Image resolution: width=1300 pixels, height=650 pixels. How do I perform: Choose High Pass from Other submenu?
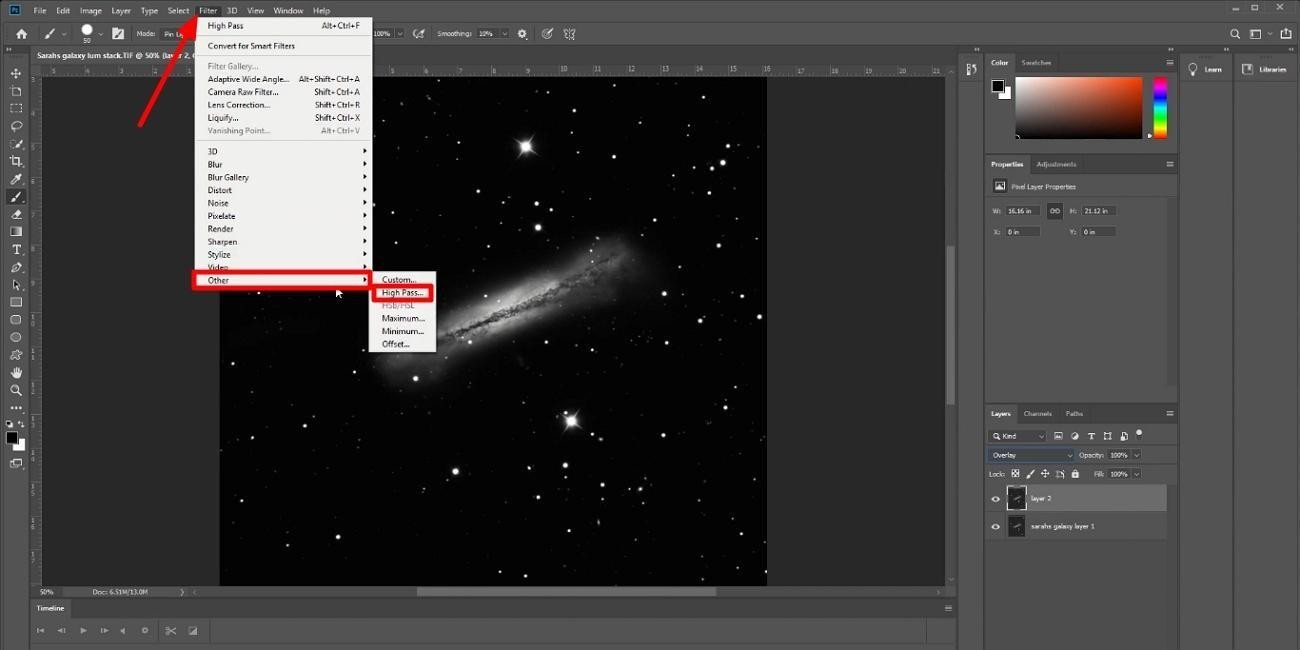click(402, 293)
